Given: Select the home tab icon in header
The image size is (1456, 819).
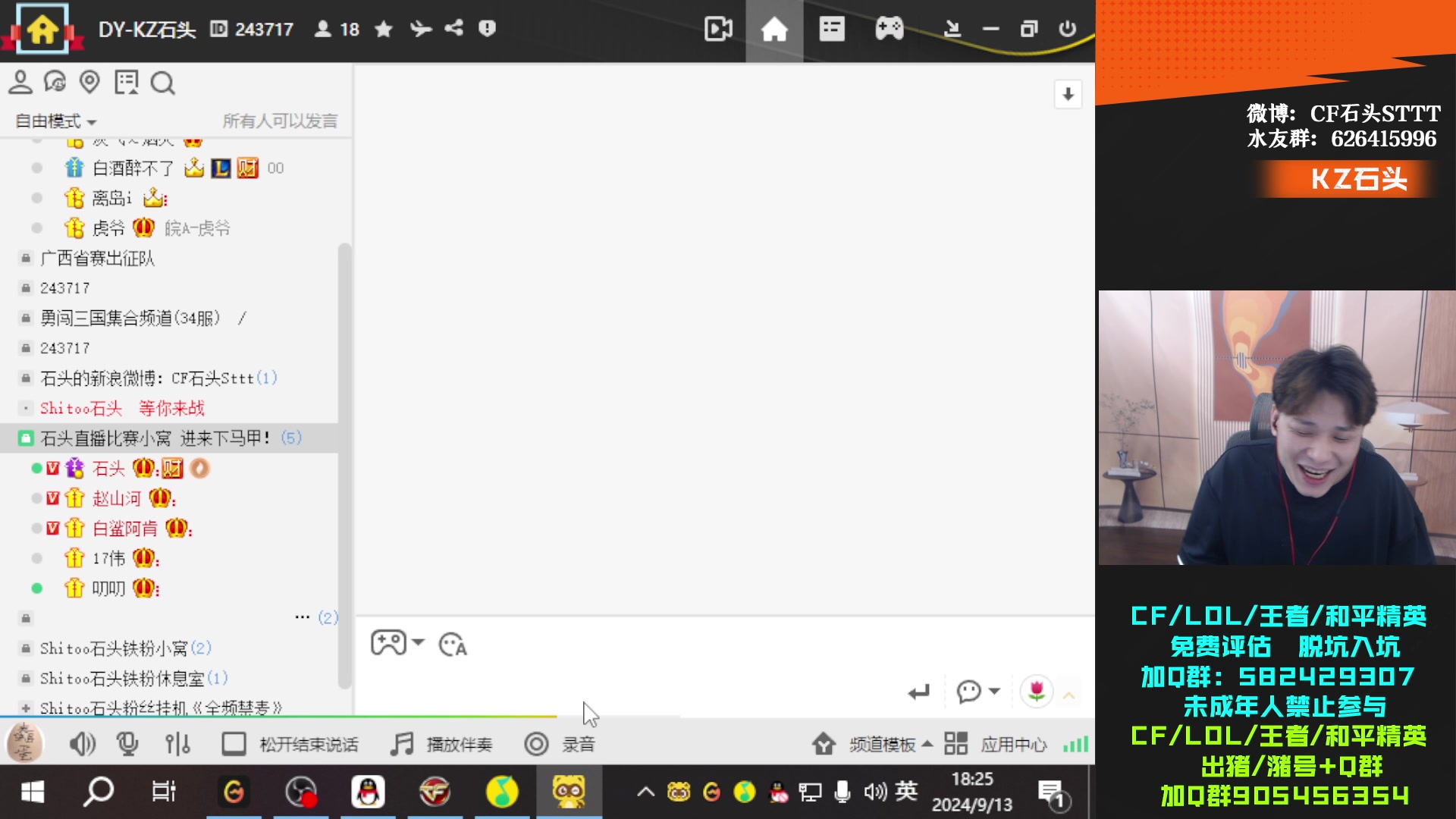Looking at the screenshot, I should tap(774, 30).
